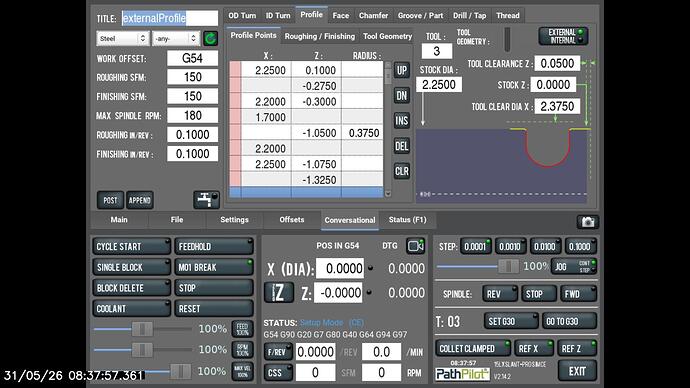Click the Title input field
The height and width of the screenshot is (388, 690).
(x=169, y=18)
